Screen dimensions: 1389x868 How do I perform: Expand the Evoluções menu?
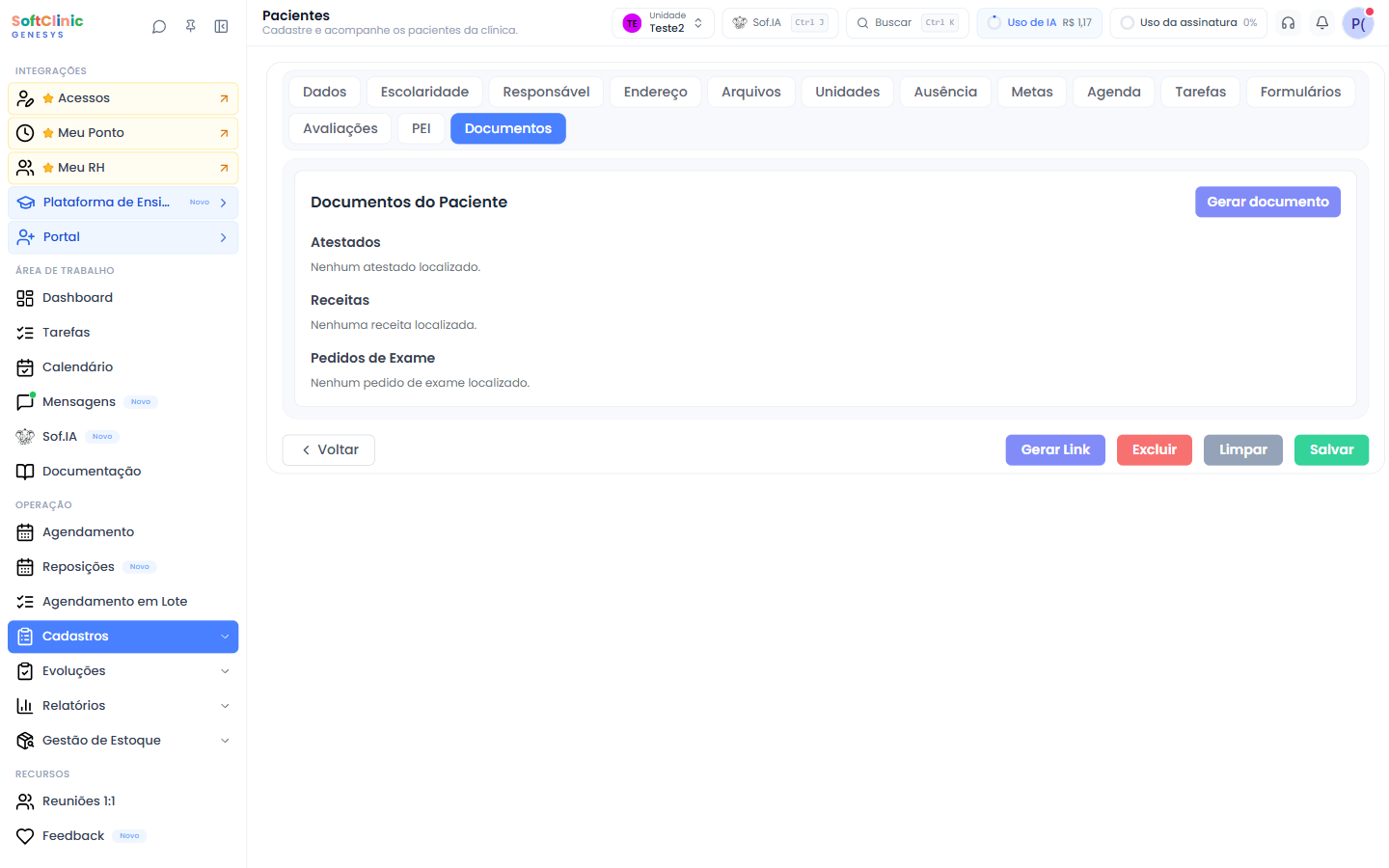click(x=123, y=671)
